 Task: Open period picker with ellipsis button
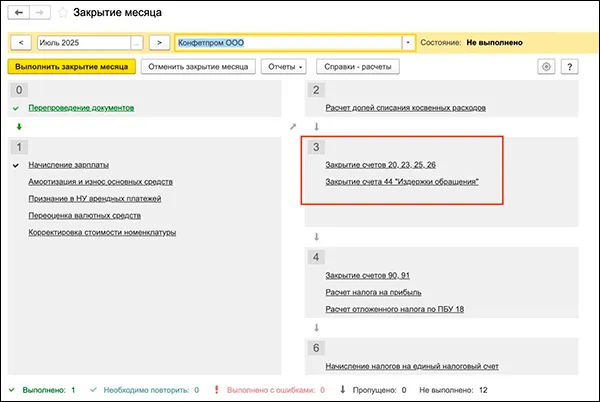[137, 43]
